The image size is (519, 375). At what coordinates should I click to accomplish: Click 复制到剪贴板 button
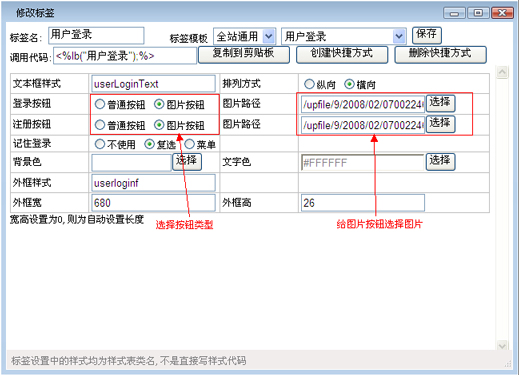click(x=244, y=55)
